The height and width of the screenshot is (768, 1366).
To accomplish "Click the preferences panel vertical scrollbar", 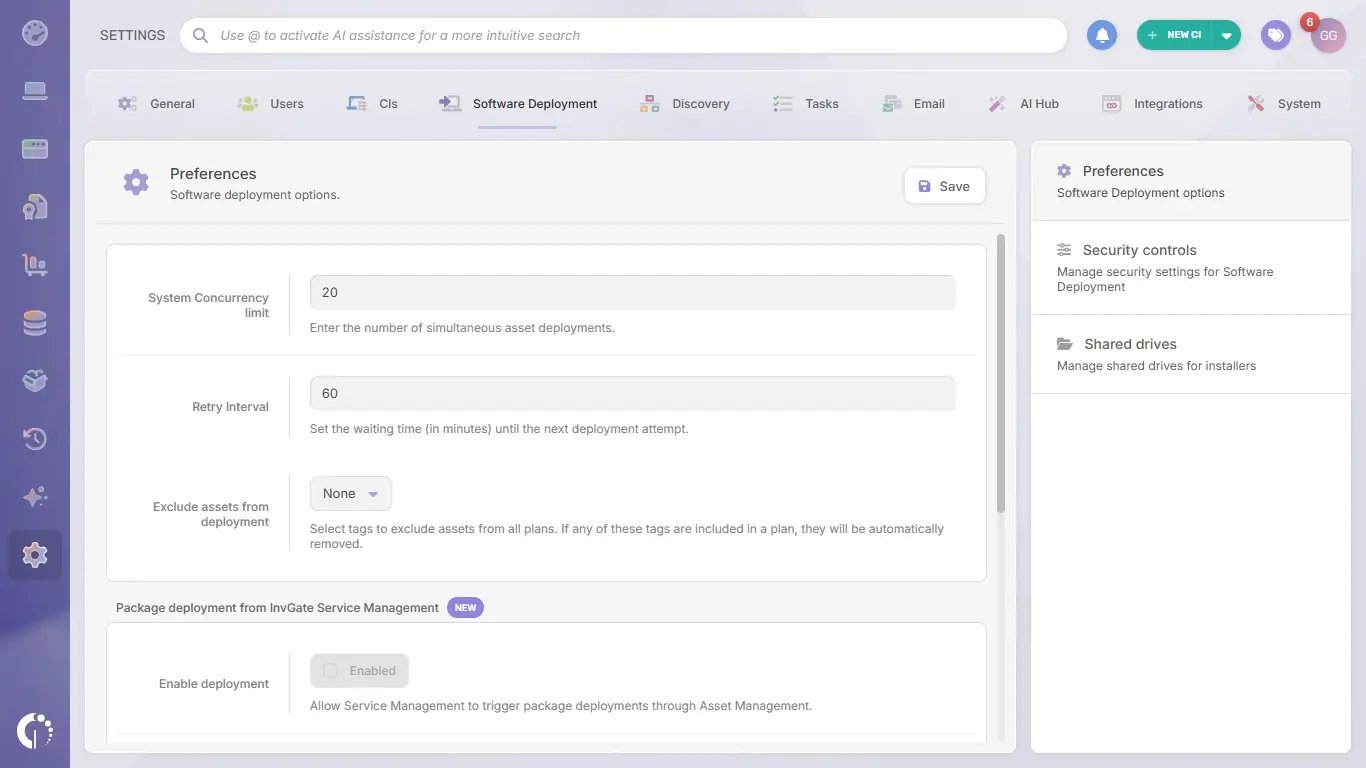I will 1000,374.
